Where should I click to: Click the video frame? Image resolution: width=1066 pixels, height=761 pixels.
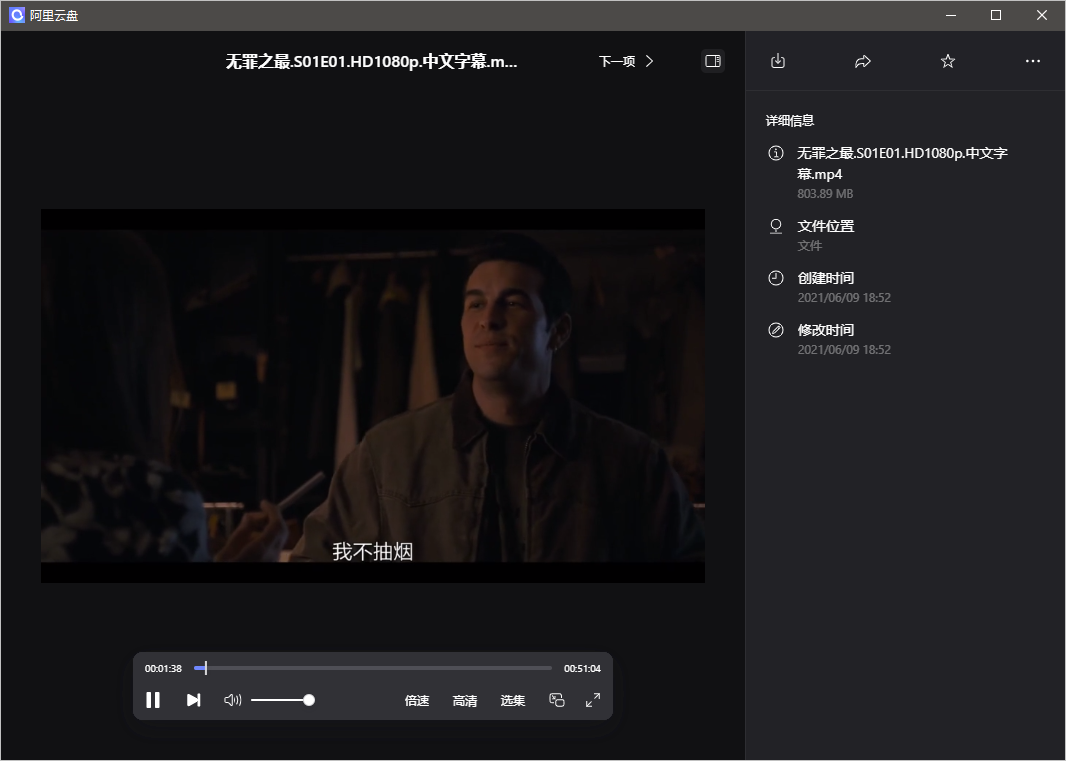[x=373, y=396]
